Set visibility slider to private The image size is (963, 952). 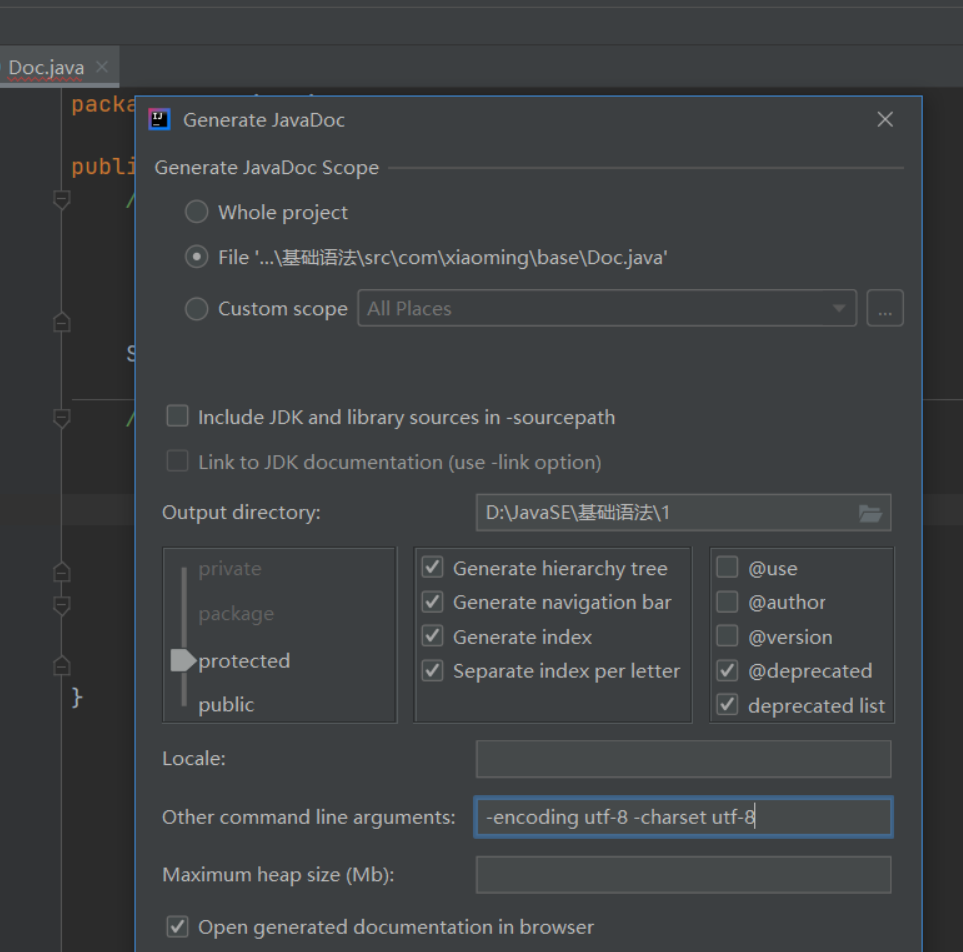230,569
